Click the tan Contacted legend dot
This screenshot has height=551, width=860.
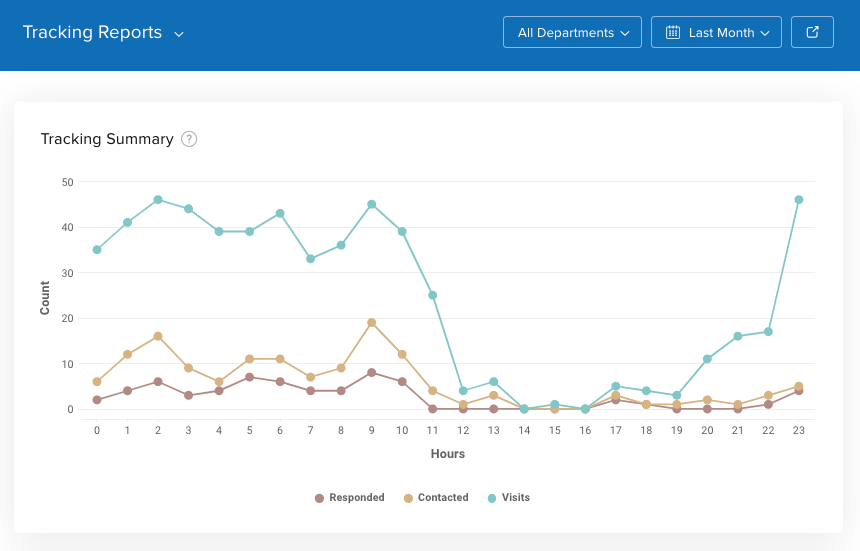[408, 498]
